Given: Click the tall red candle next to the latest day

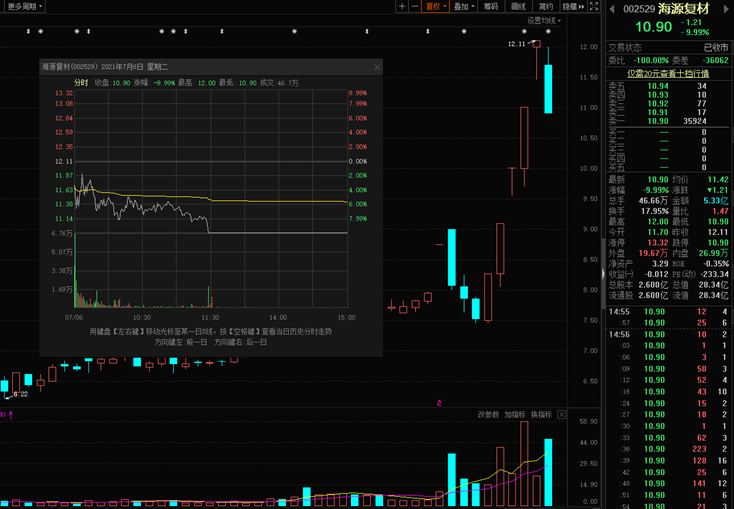Looking at the screenshot, I should [x=524, y=138].
